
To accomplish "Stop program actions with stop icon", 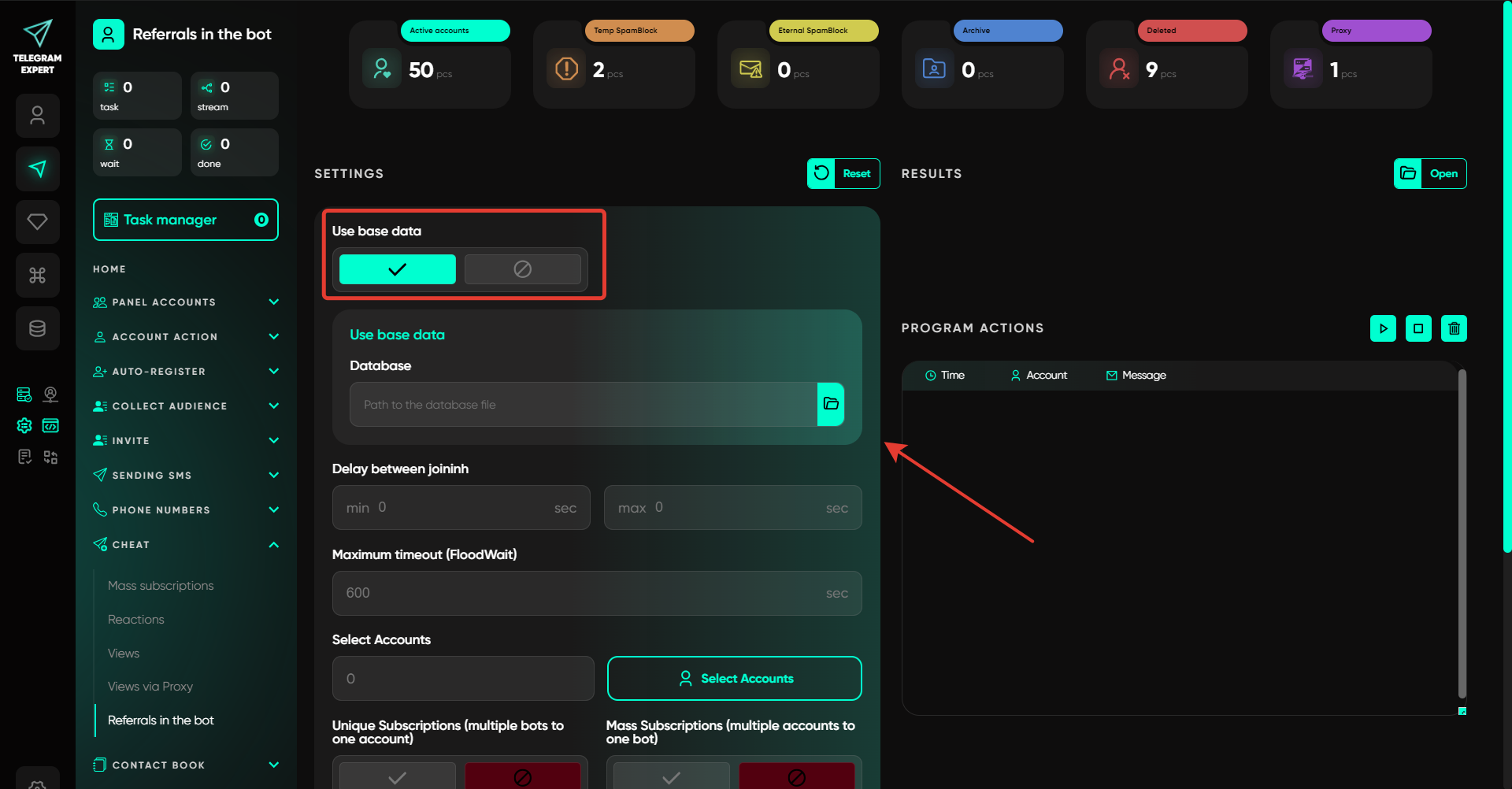I will pos(1418,328).
